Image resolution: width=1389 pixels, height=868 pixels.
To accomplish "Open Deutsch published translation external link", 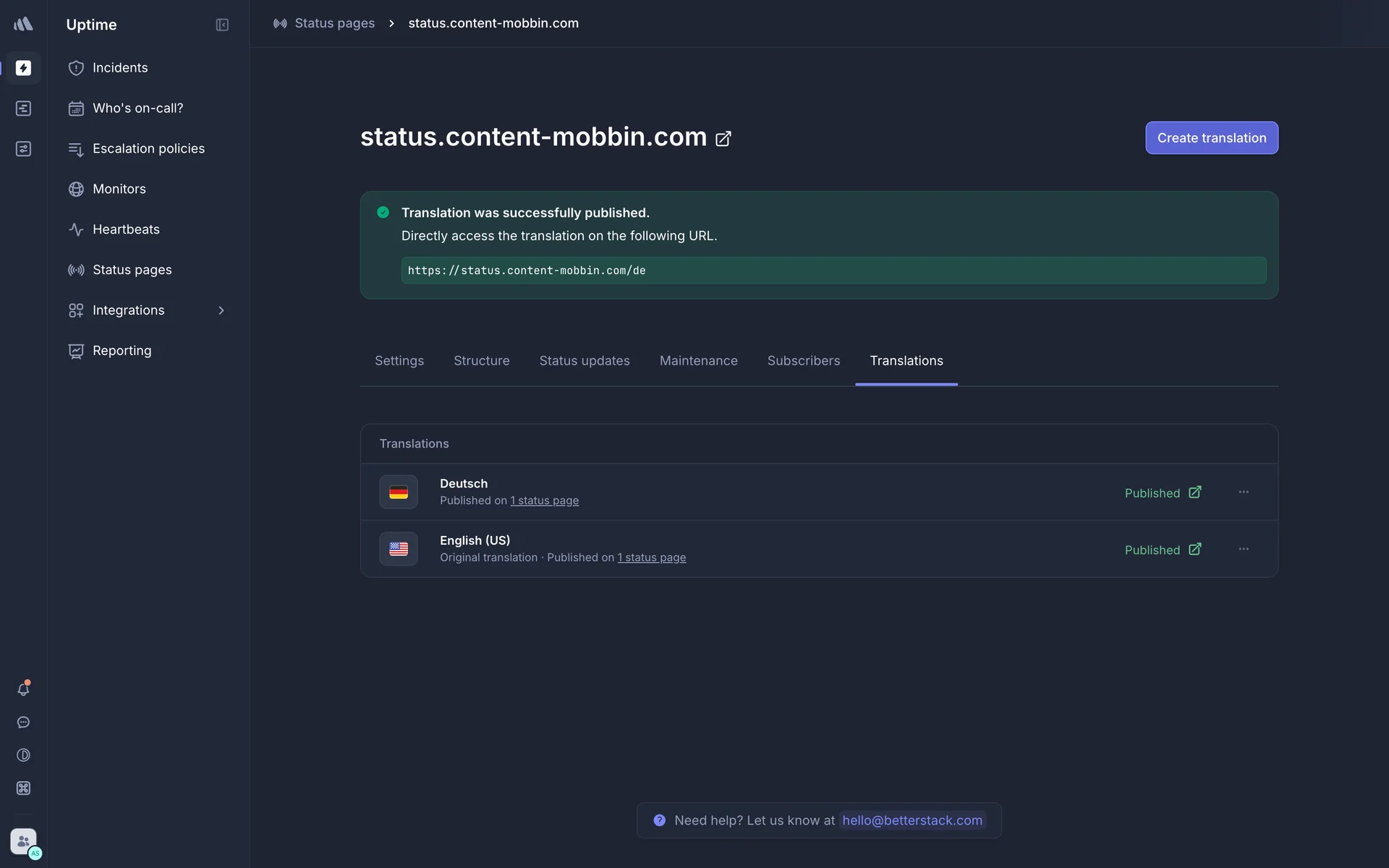I will pos(1194,493).
